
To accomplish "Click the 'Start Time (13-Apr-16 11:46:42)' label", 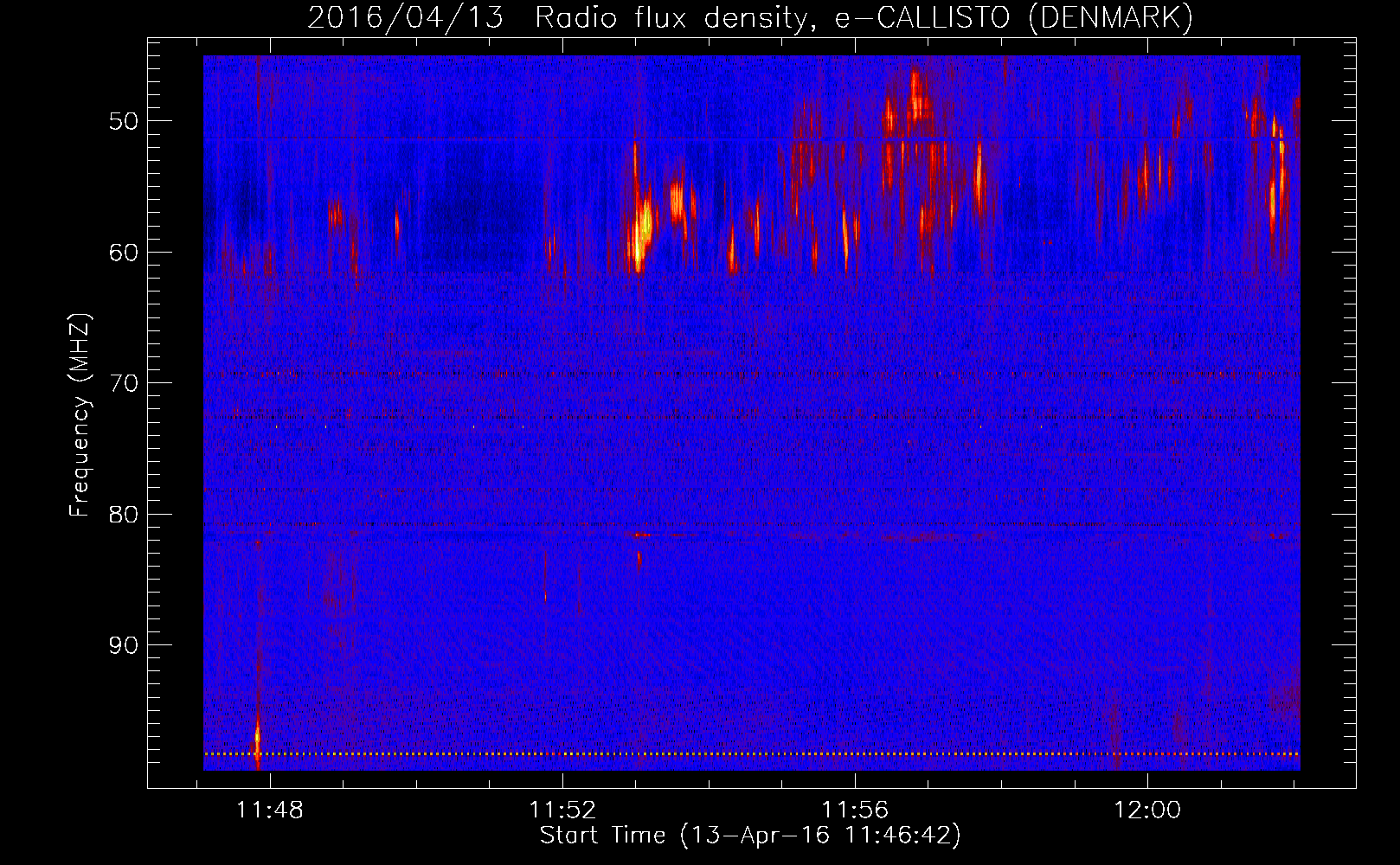I will [750, 836].
